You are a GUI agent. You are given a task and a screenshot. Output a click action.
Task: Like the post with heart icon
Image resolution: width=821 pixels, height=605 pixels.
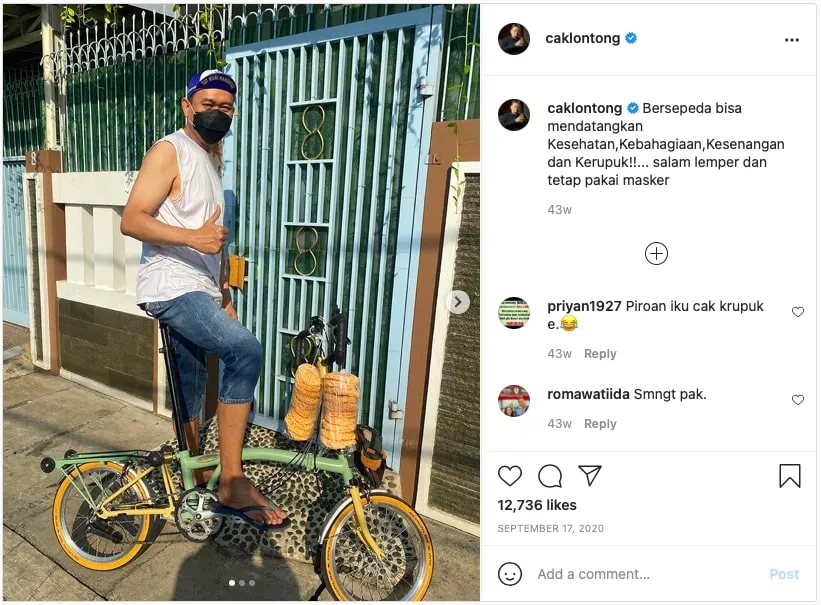coord(510,476)
